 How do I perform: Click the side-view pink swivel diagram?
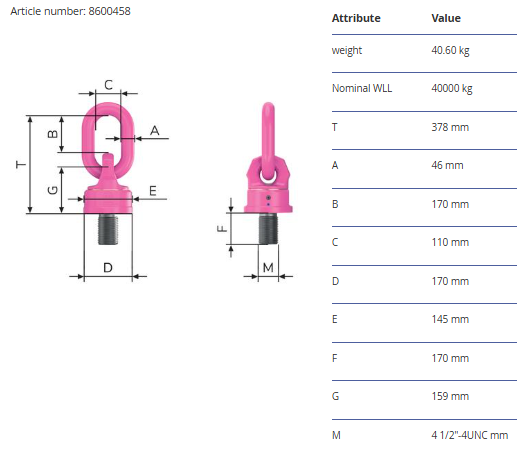[268, 173]
